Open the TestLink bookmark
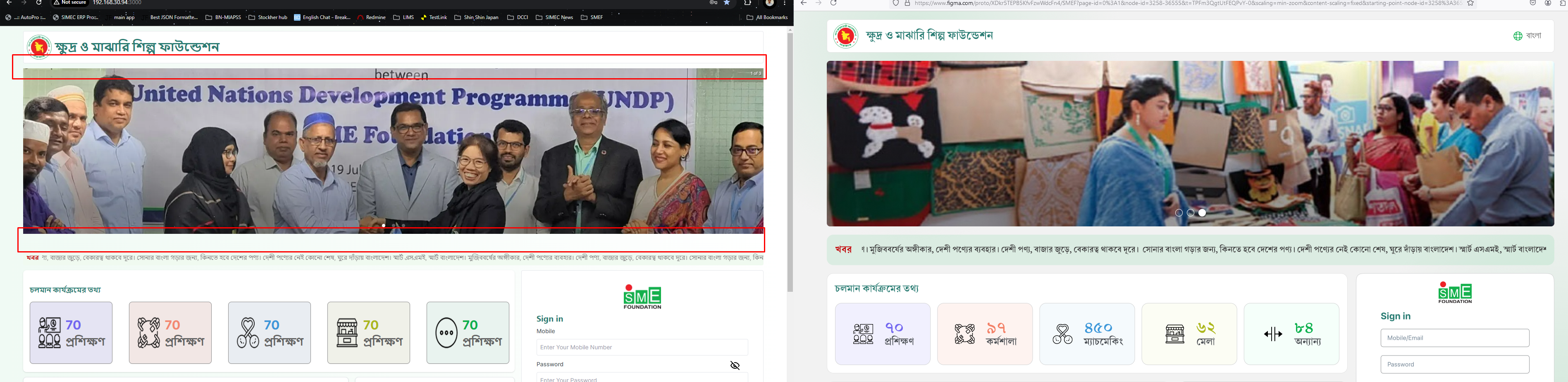 [x=434, y=18]
